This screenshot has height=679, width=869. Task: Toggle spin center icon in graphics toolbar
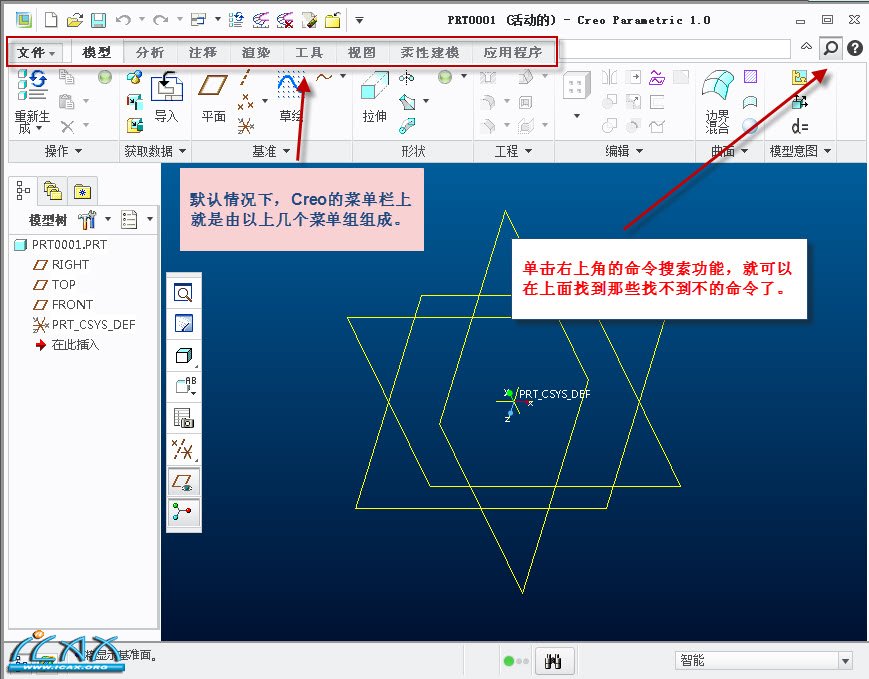pos(183,511)
